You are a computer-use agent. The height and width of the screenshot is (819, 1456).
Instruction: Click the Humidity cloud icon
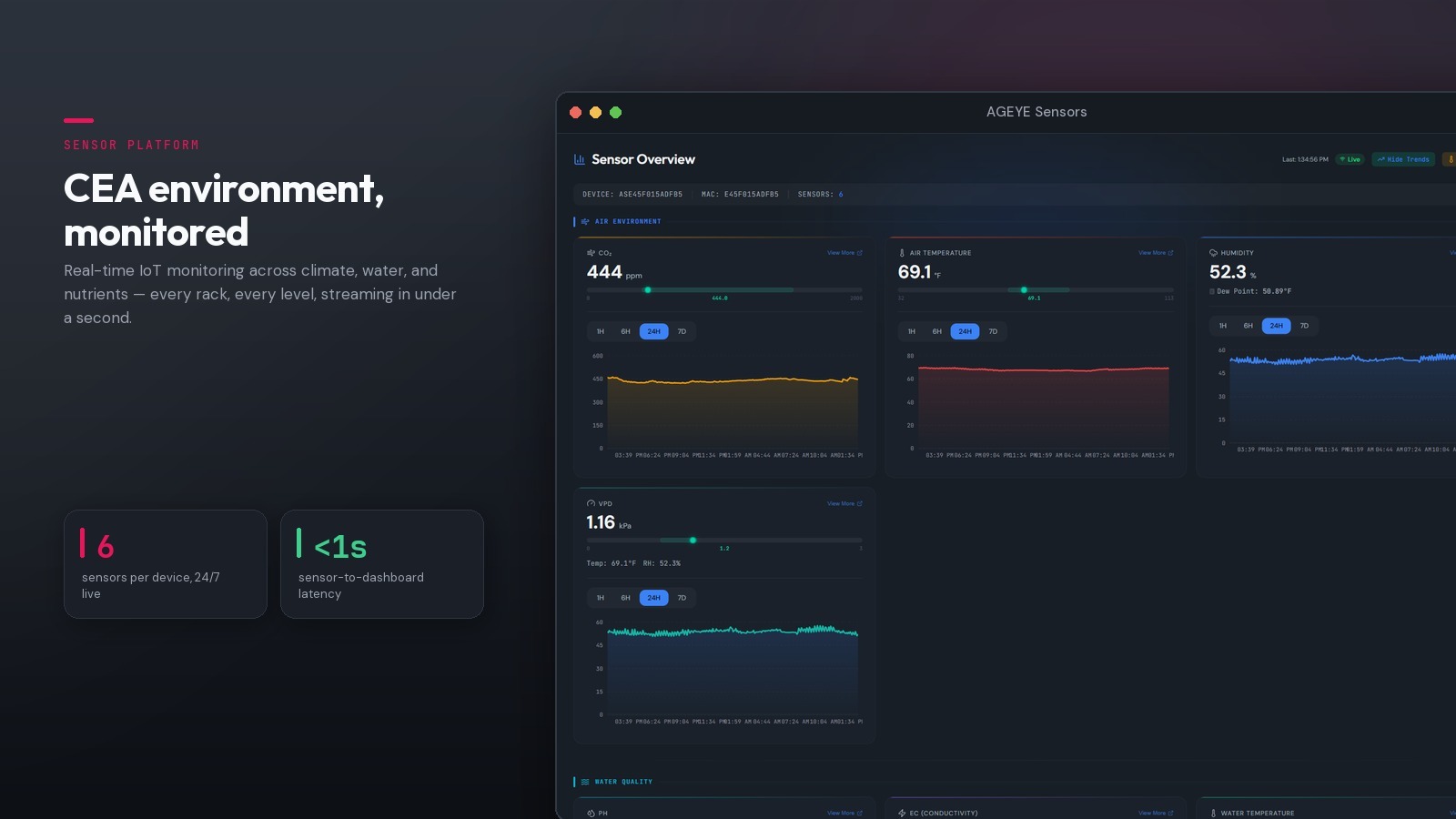point(1213,253)
